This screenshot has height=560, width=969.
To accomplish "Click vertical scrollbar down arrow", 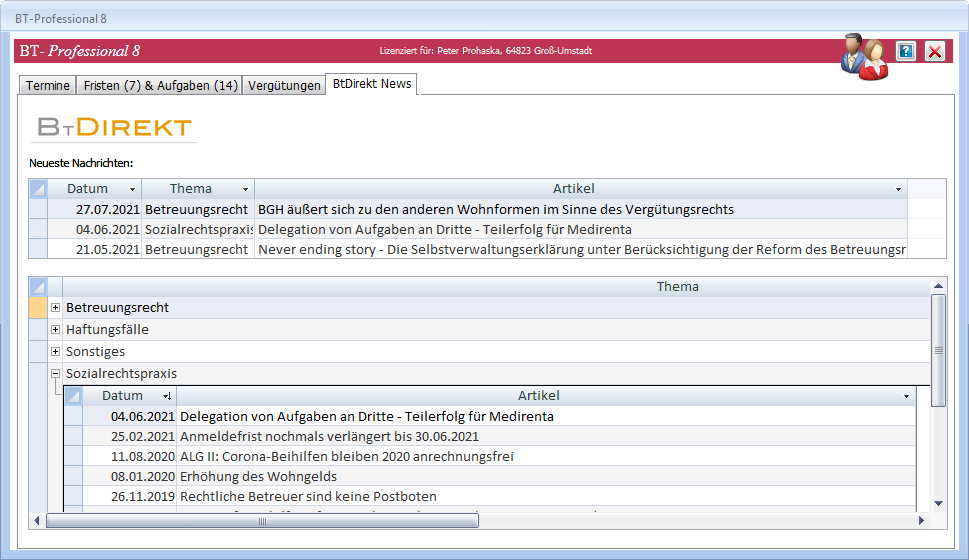I will coord(938,504).
